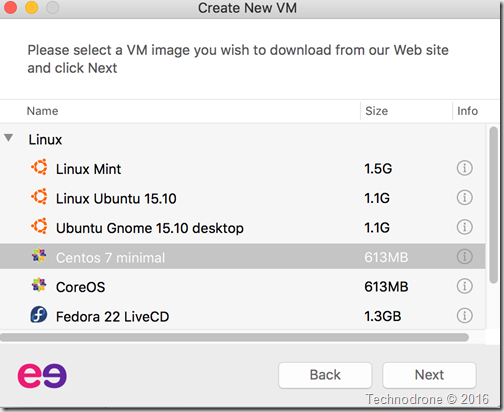This screenshot has width=504, height=412.
Task: Click the Linux Mint Ubuntu-style icon
Action: (x=39, y=167)
